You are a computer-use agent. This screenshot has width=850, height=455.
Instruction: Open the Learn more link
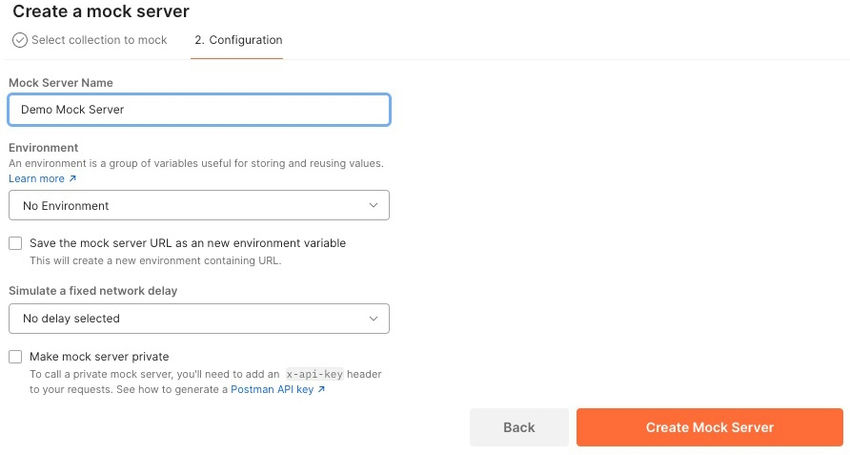click(x=36, y=179)
